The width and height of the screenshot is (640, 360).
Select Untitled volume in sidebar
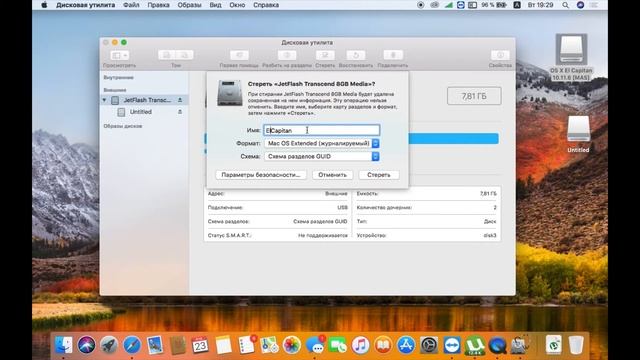[x=141, y=112]
